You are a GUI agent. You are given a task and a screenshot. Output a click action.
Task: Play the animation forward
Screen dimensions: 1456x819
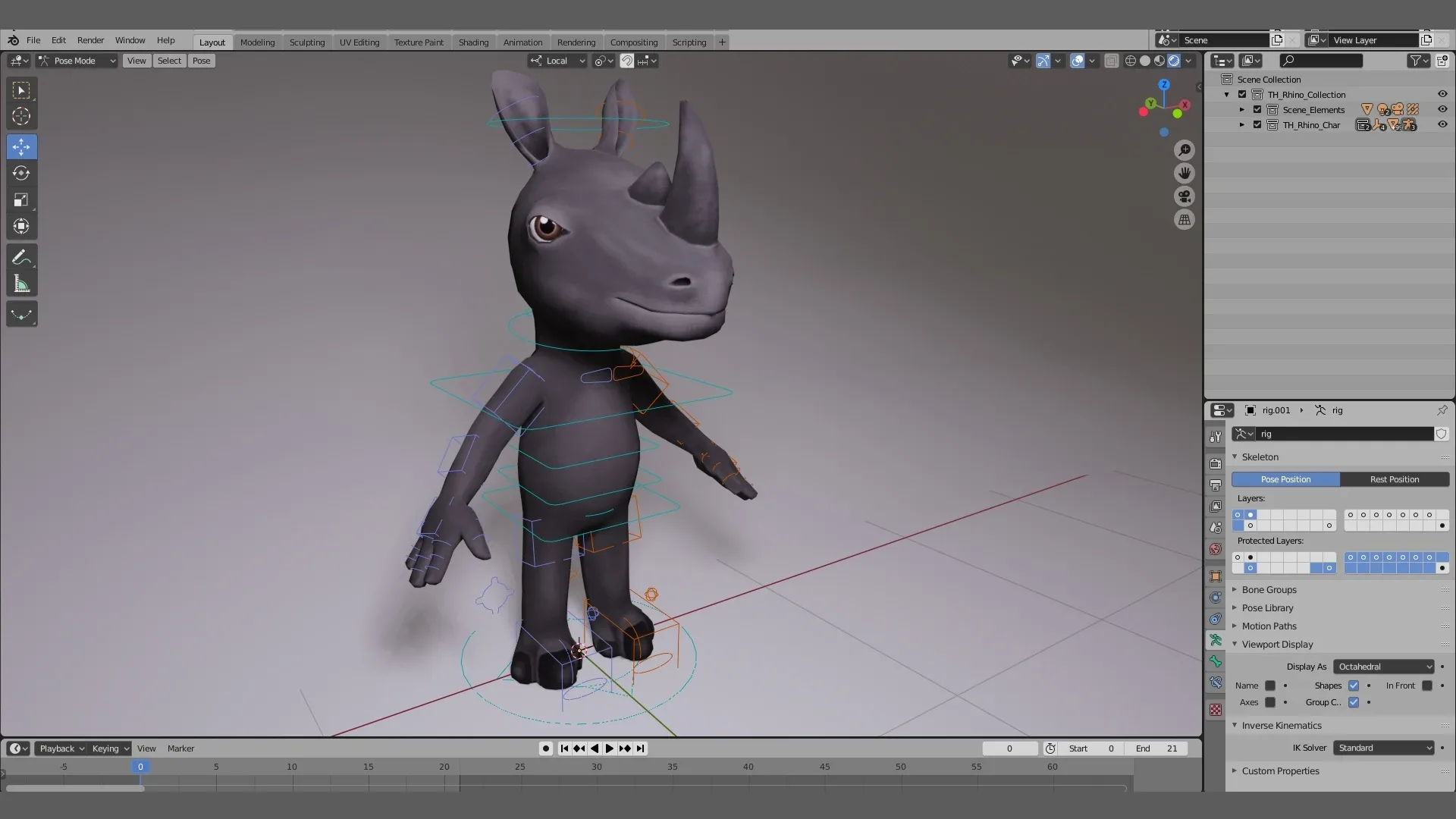pos(609,748)
